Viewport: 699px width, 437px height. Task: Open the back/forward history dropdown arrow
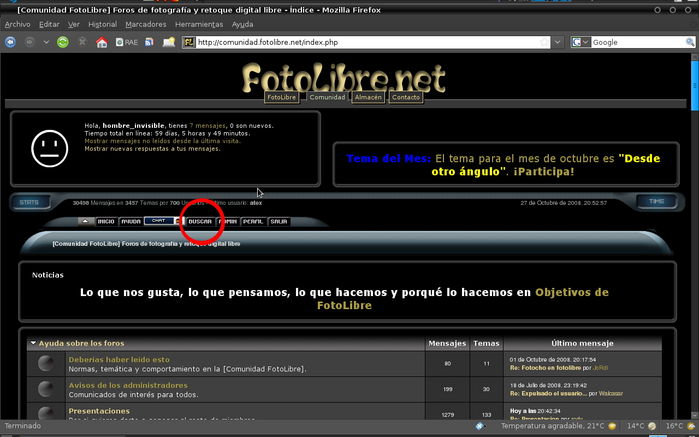46,42
